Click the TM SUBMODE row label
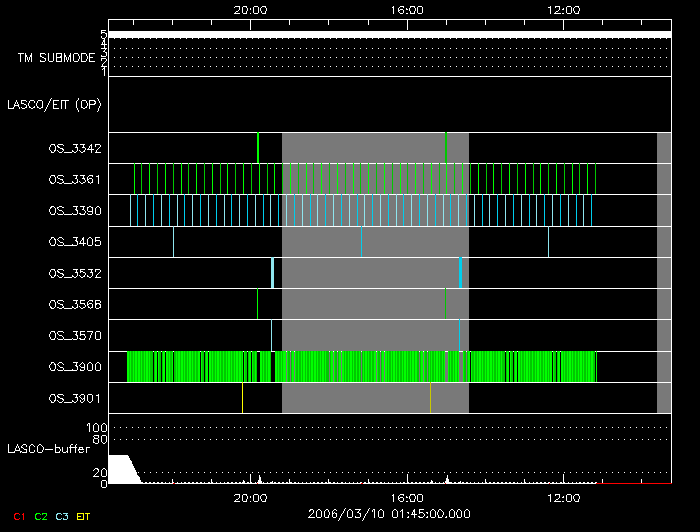Image resolution: width=700 pixels, height=532 pixels. pyautogui.click(x=56, y=58)
